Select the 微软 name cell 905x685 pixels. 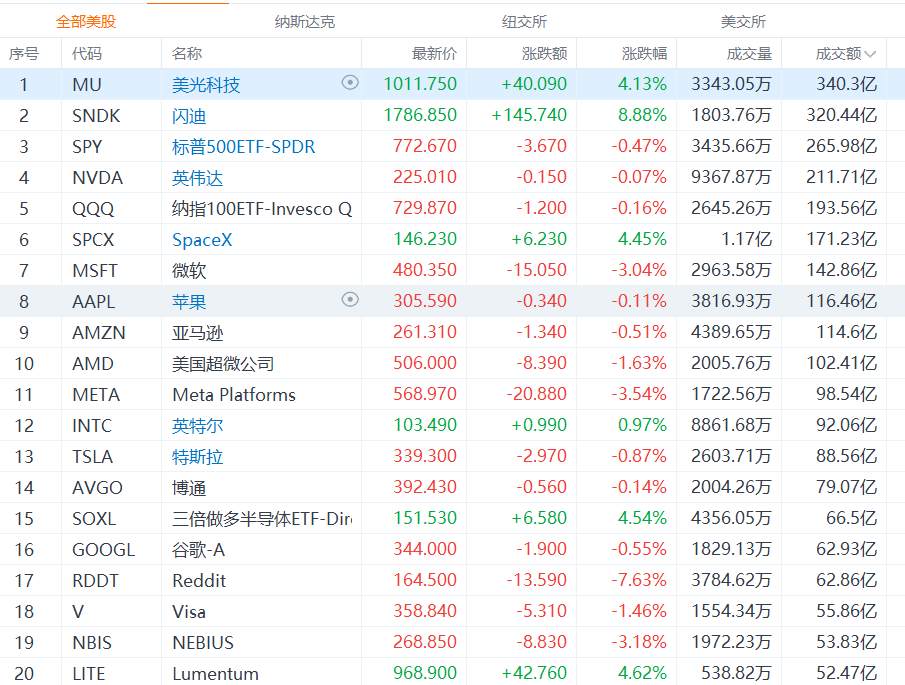(189, 271)
